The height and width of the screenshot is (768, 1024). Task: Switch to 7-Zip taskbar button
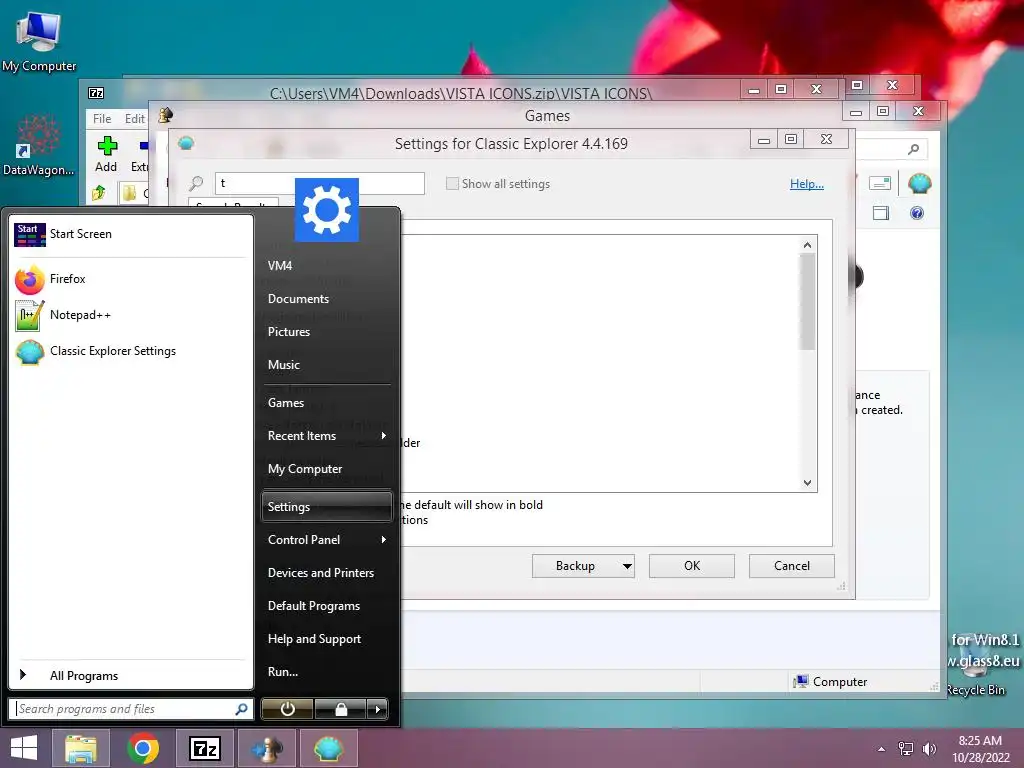click(204, 748)
